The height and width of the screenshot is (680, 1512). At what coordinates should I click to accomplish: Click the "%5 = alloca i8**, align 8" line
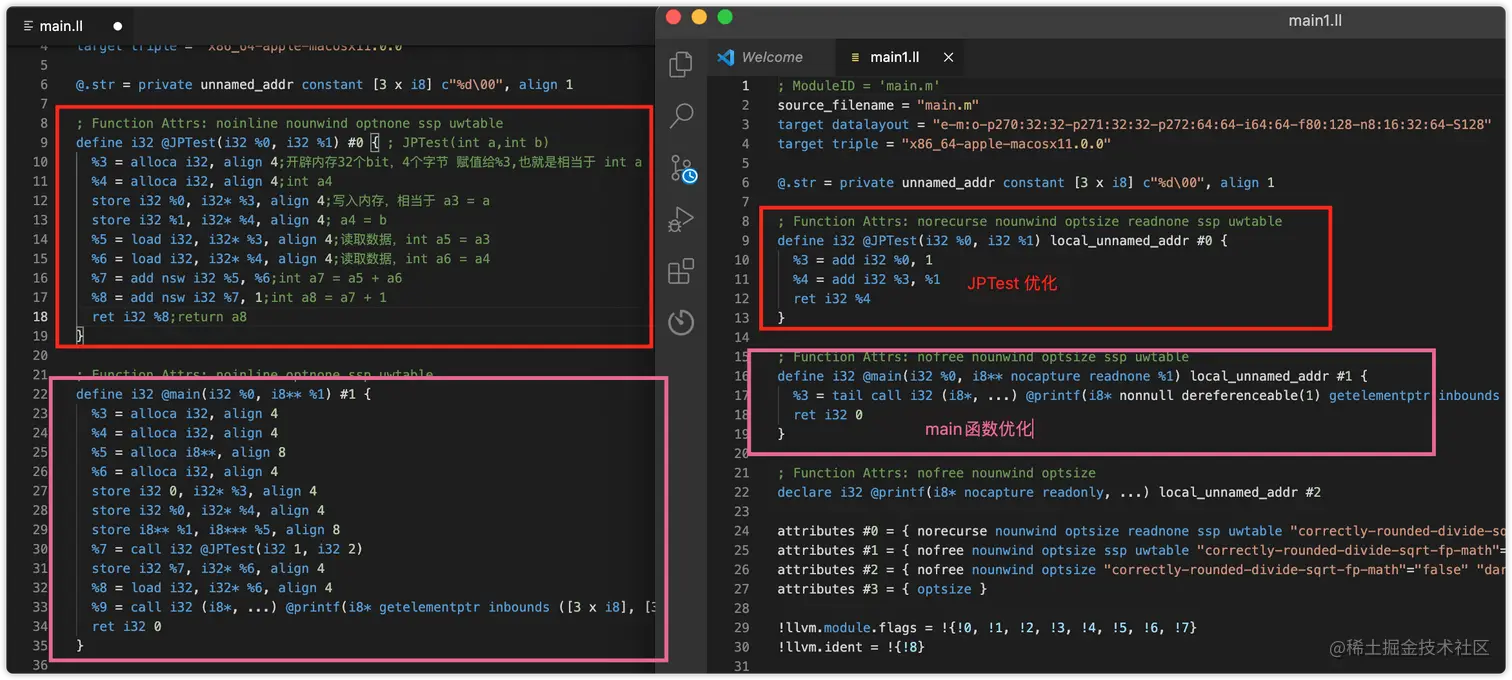click(188, 452)
